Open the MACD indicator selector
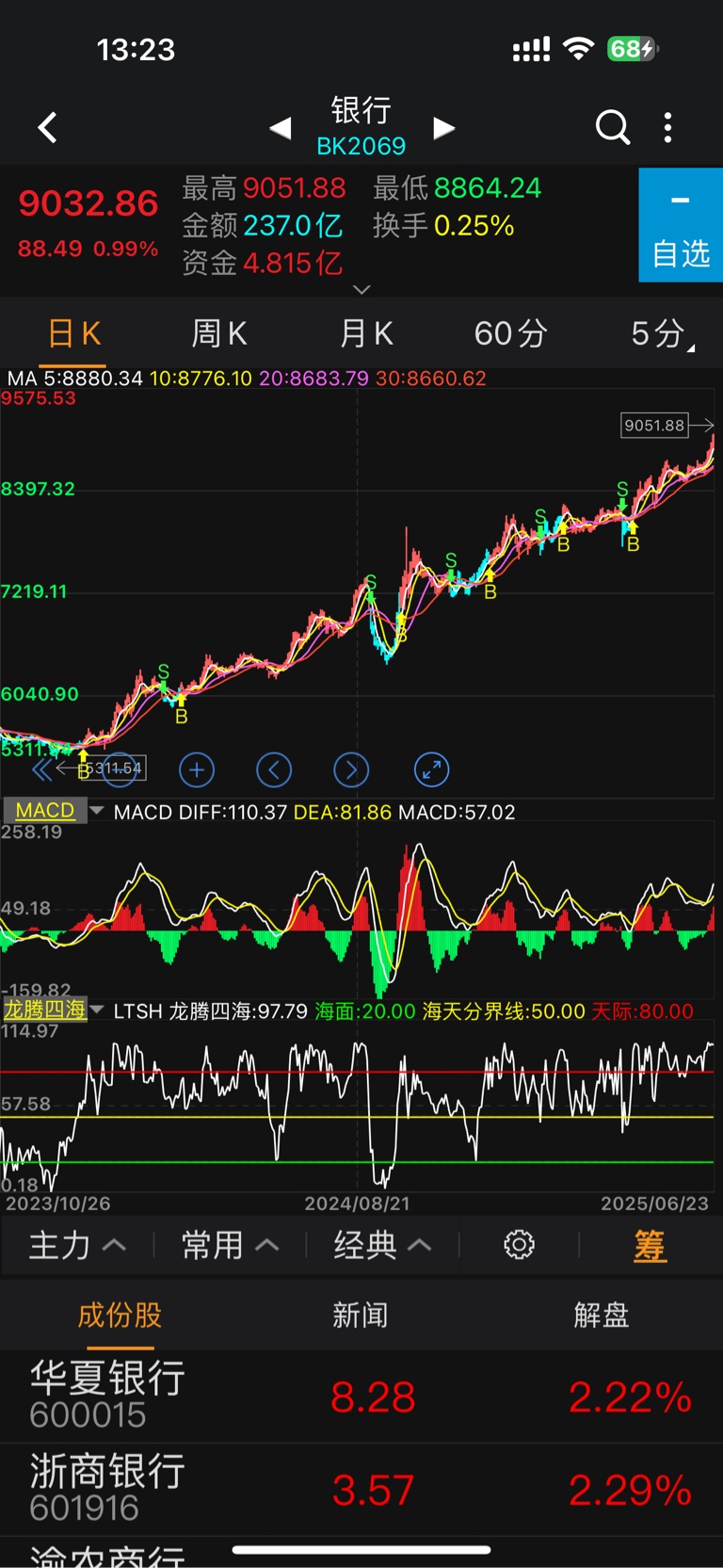Screen dimensions: 723x1568 54,811
